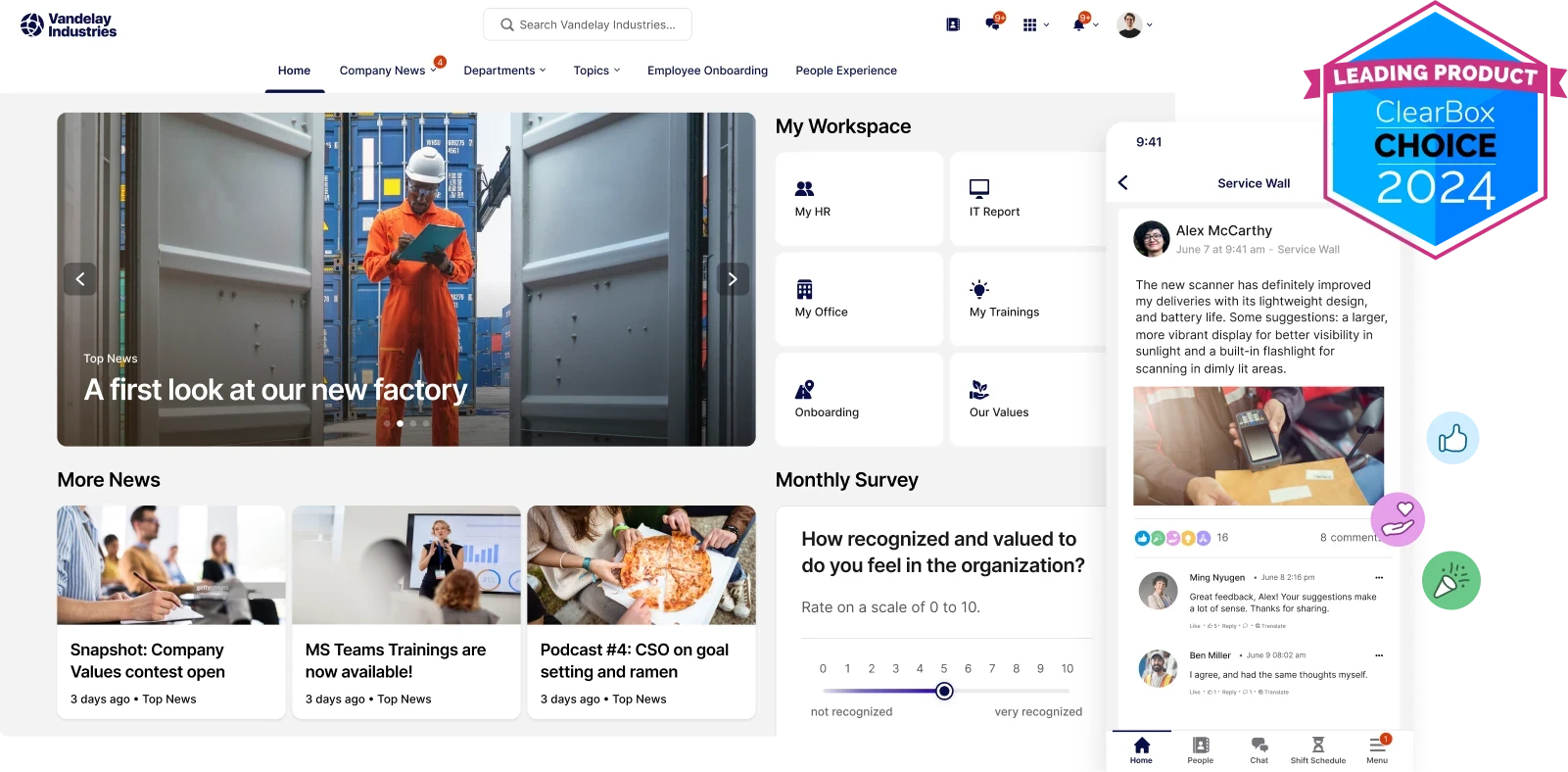Open the Company Values contest thumbnail image
The width and height of the screenshot is (1568, 772).
pos(171,565)
